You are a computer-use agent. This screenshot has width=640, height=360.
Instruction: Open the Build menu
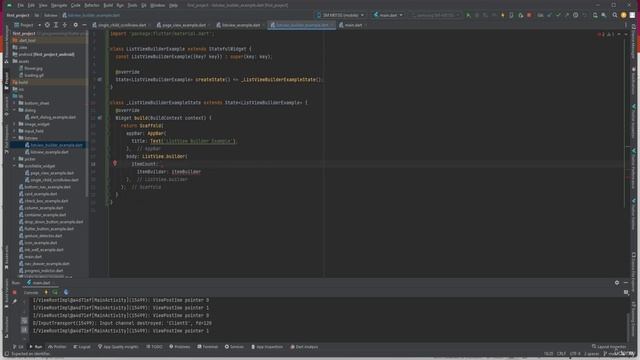coord(108,5)
